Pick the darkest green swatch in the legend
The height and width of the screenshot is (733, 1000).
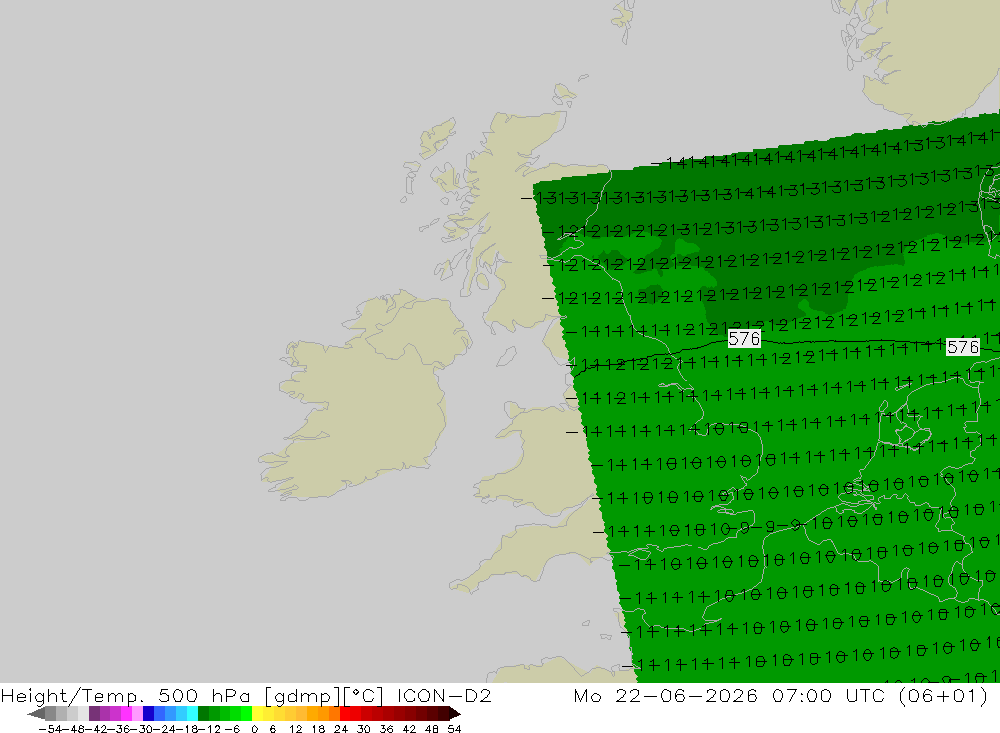[x=203, y=714]
